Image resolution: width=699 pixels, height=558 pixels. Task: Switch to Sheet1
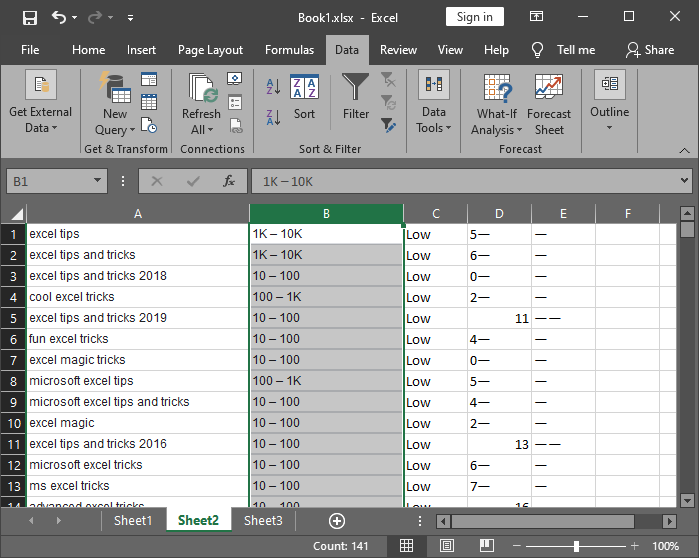[133, 521]
